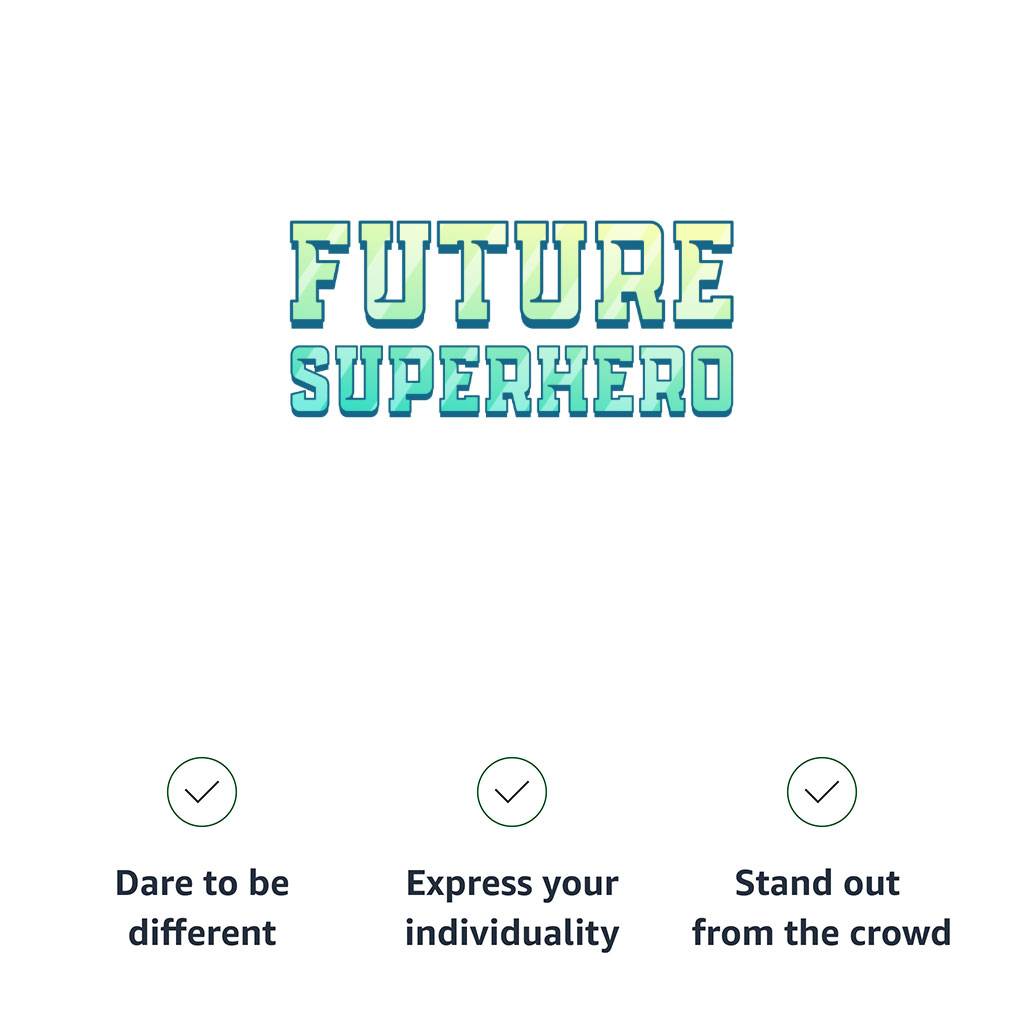
Task: Click the final O in SUPERHERO
Action: (711, 381)
